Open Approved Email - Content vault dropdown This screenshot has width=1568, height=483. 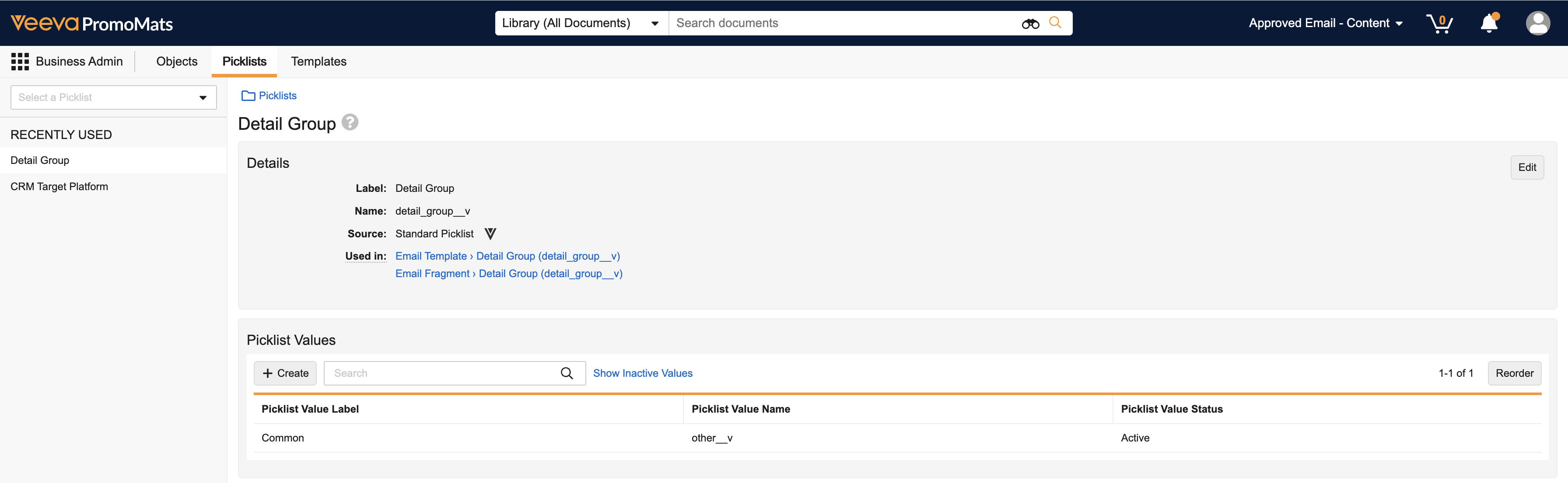tap(1325, 23)
